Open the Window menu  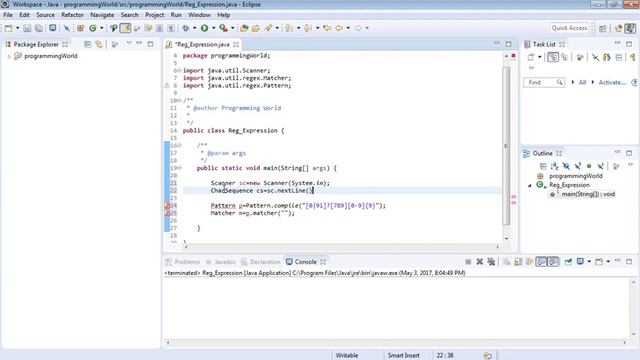coord(199,15)
